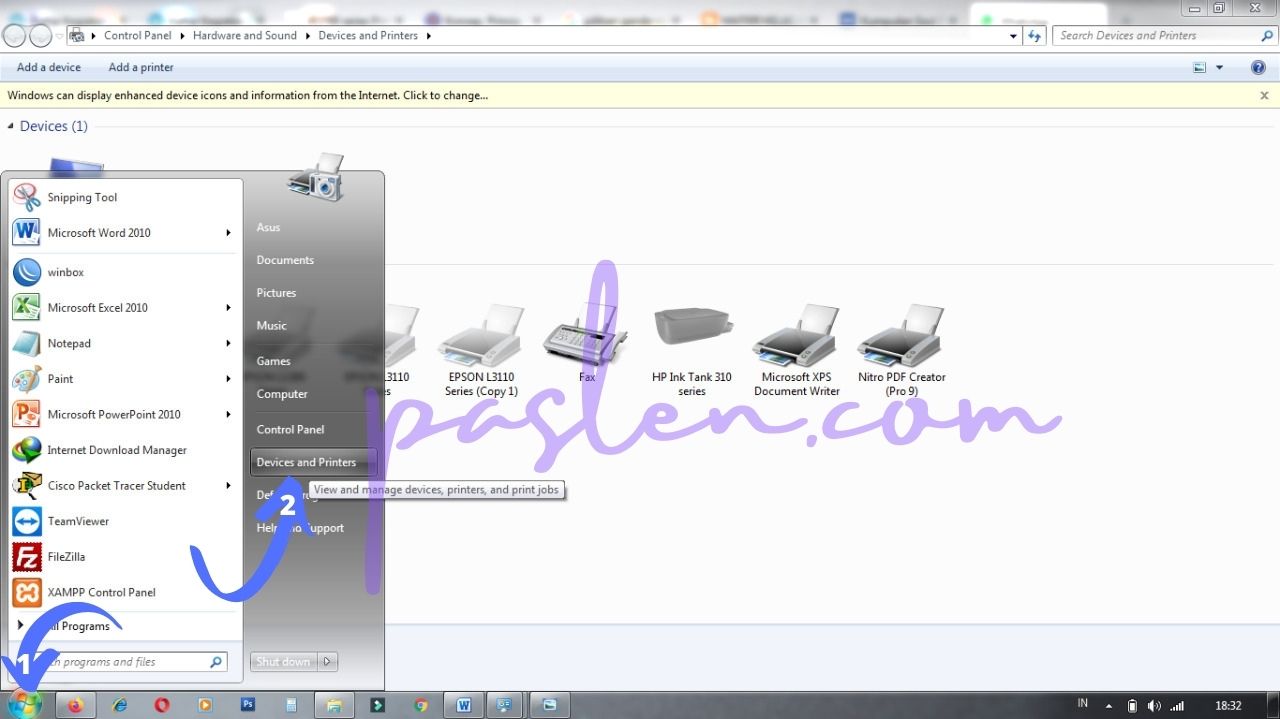Screen dimensions: 1280x719
Task: Open Internet Download Manager
Action: tap(125, 450)
